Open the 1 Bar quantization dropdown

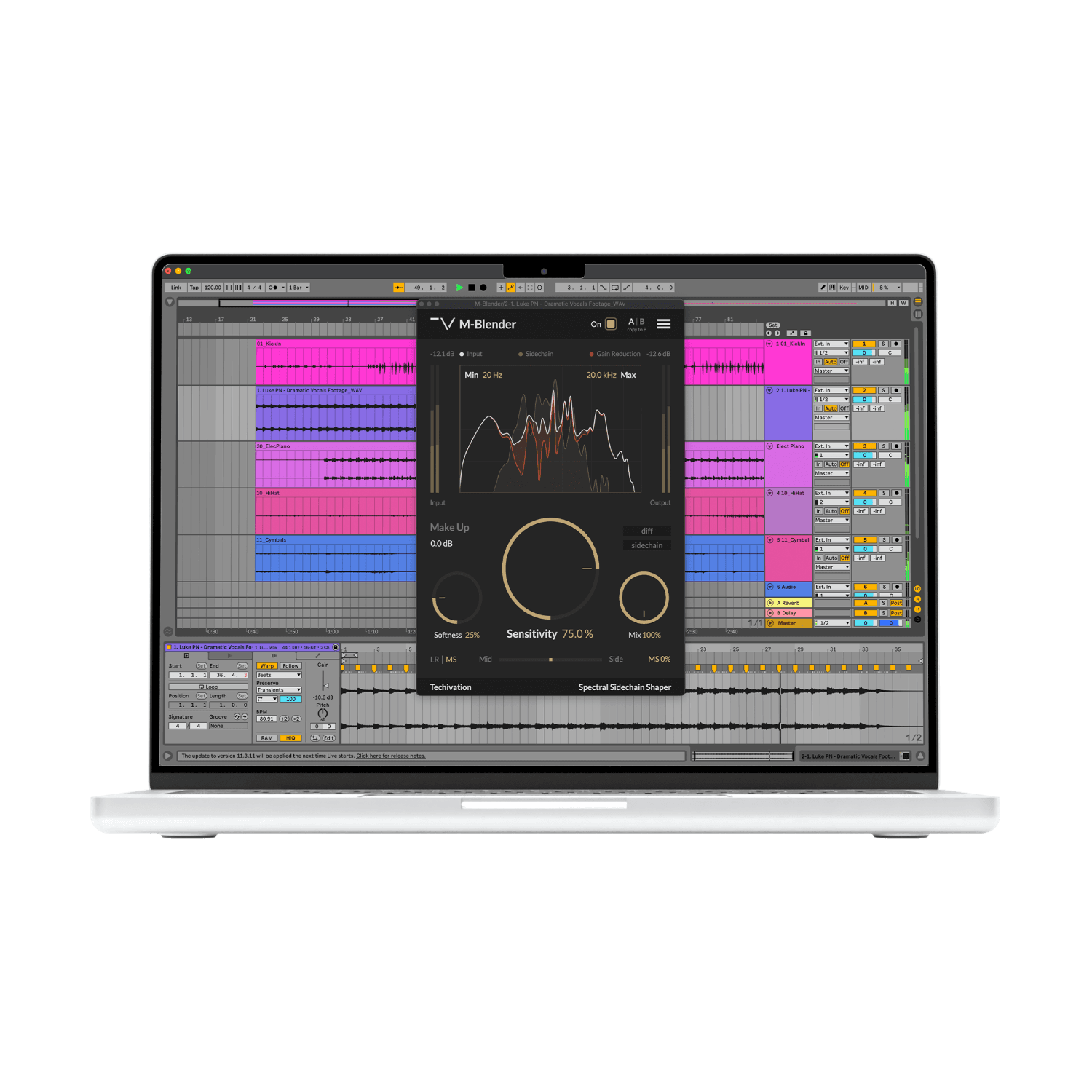coord(298,288)
